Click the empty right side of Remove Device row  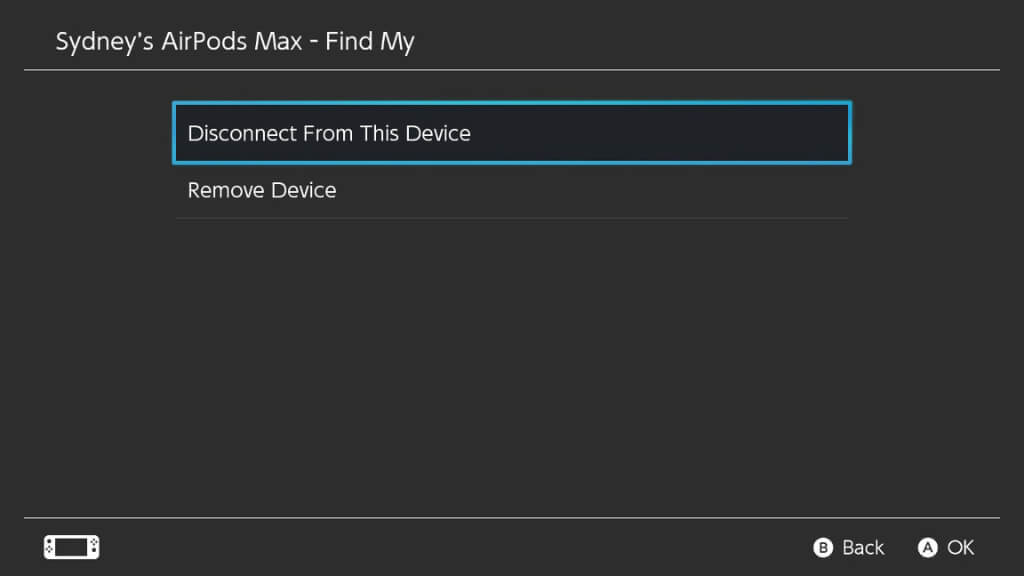[700, 190]
